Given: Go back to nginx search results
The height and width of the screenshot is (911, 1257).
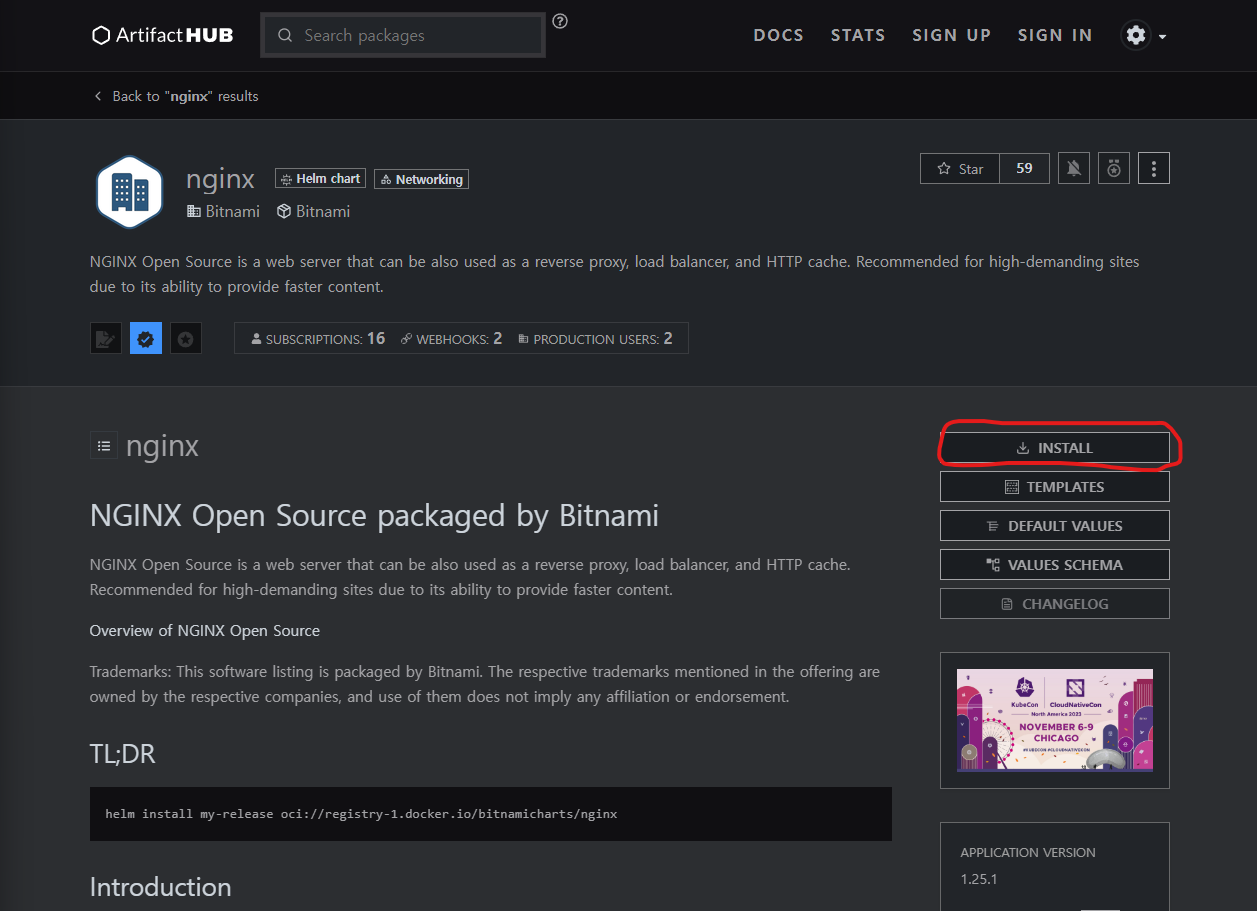Looking at the screenshot, I should (x=176, y=96).
